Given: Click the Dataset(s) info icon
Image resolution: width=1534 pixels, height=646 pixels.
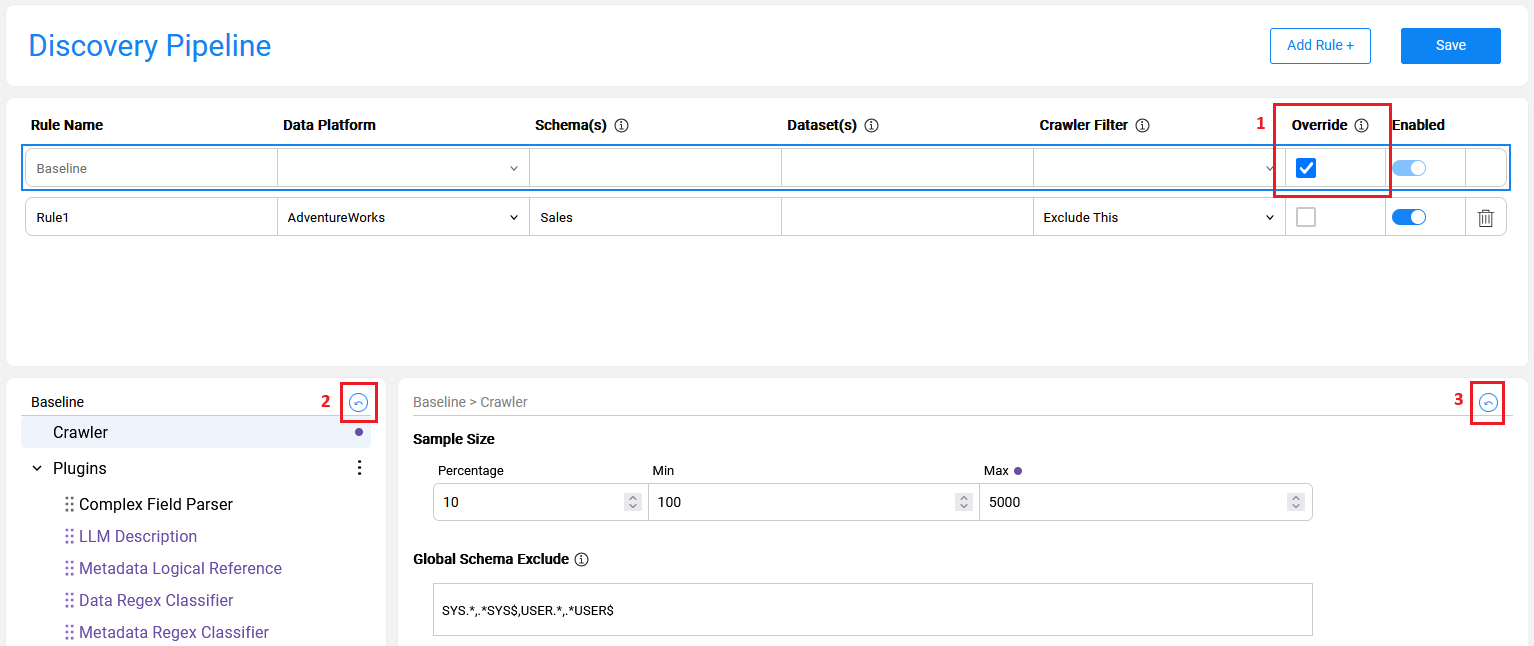Looking at the screenshot, I should tap(871, 126).
